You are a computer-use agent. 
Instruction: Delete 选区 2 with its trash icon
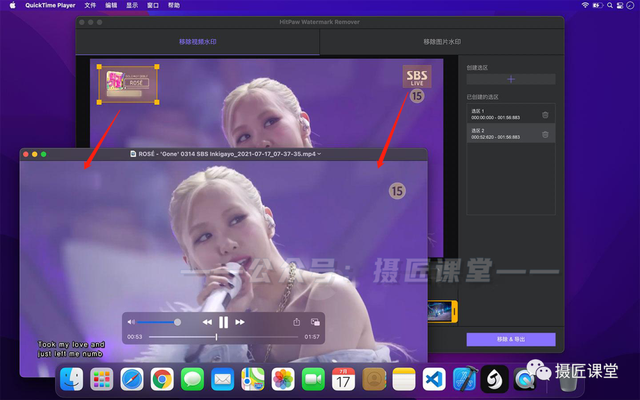(545, 134)
